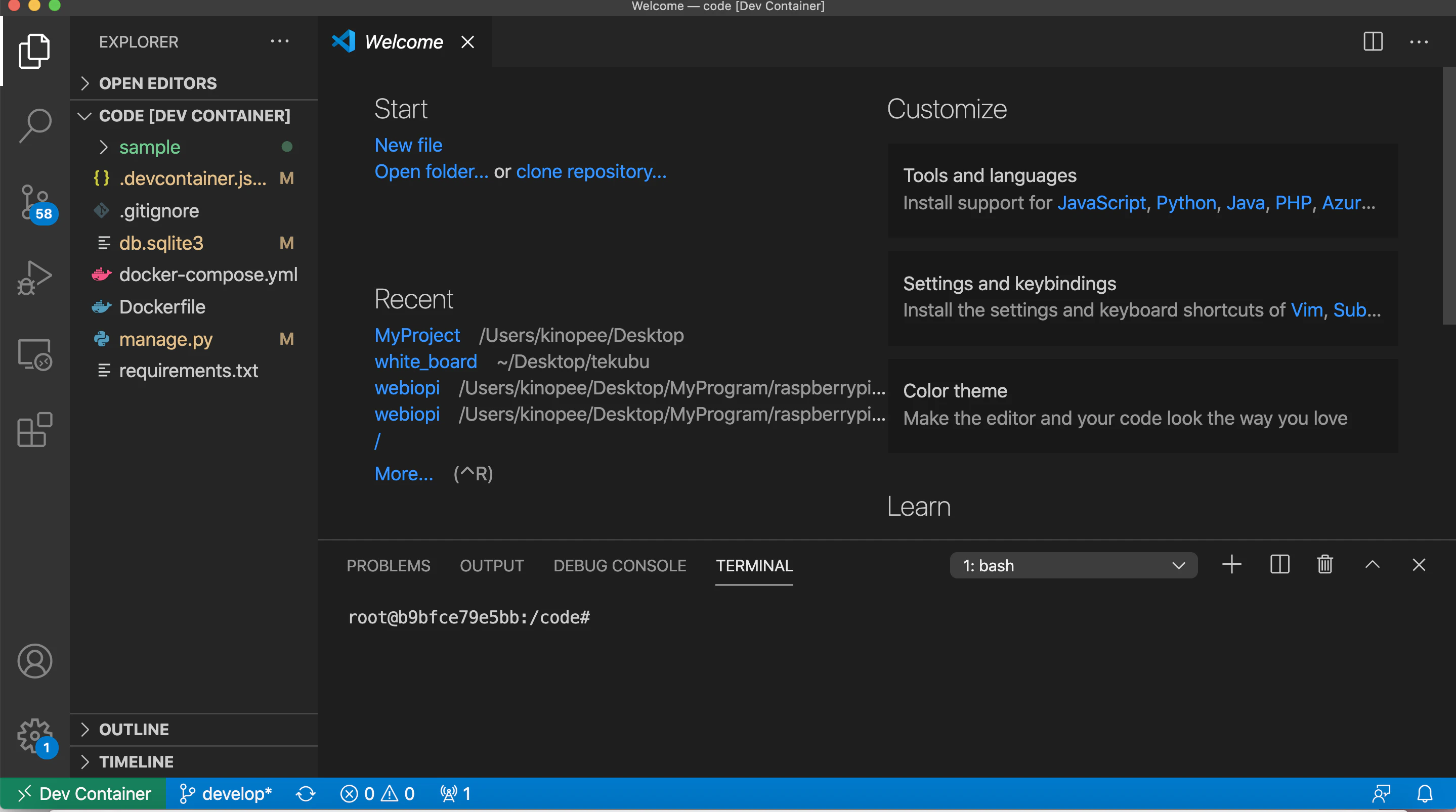
Task: Collapse the CODE [DEV CONTAINER] section
Action: point(193,116)
